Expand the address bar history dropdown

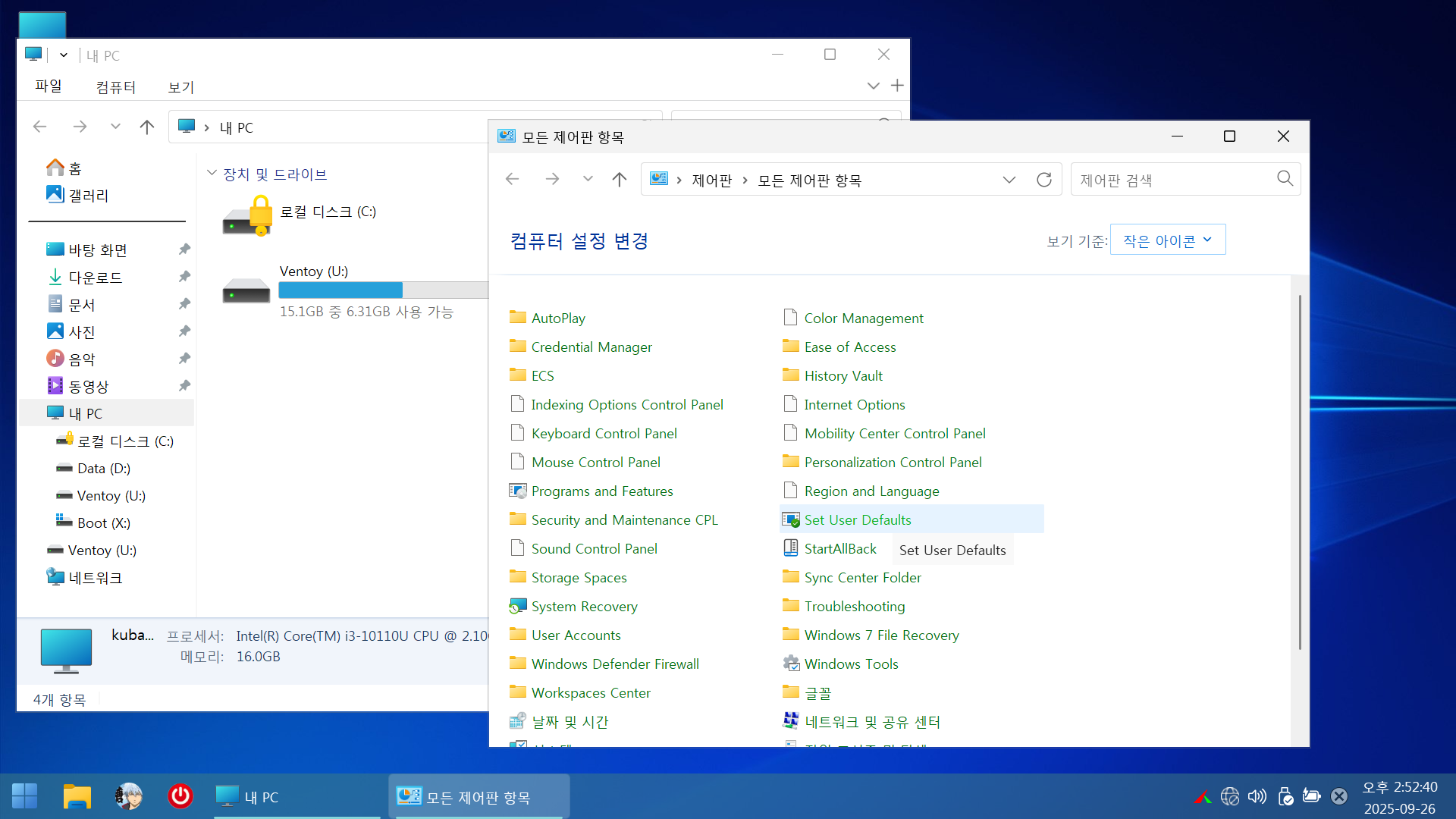tap(1009, 180)
